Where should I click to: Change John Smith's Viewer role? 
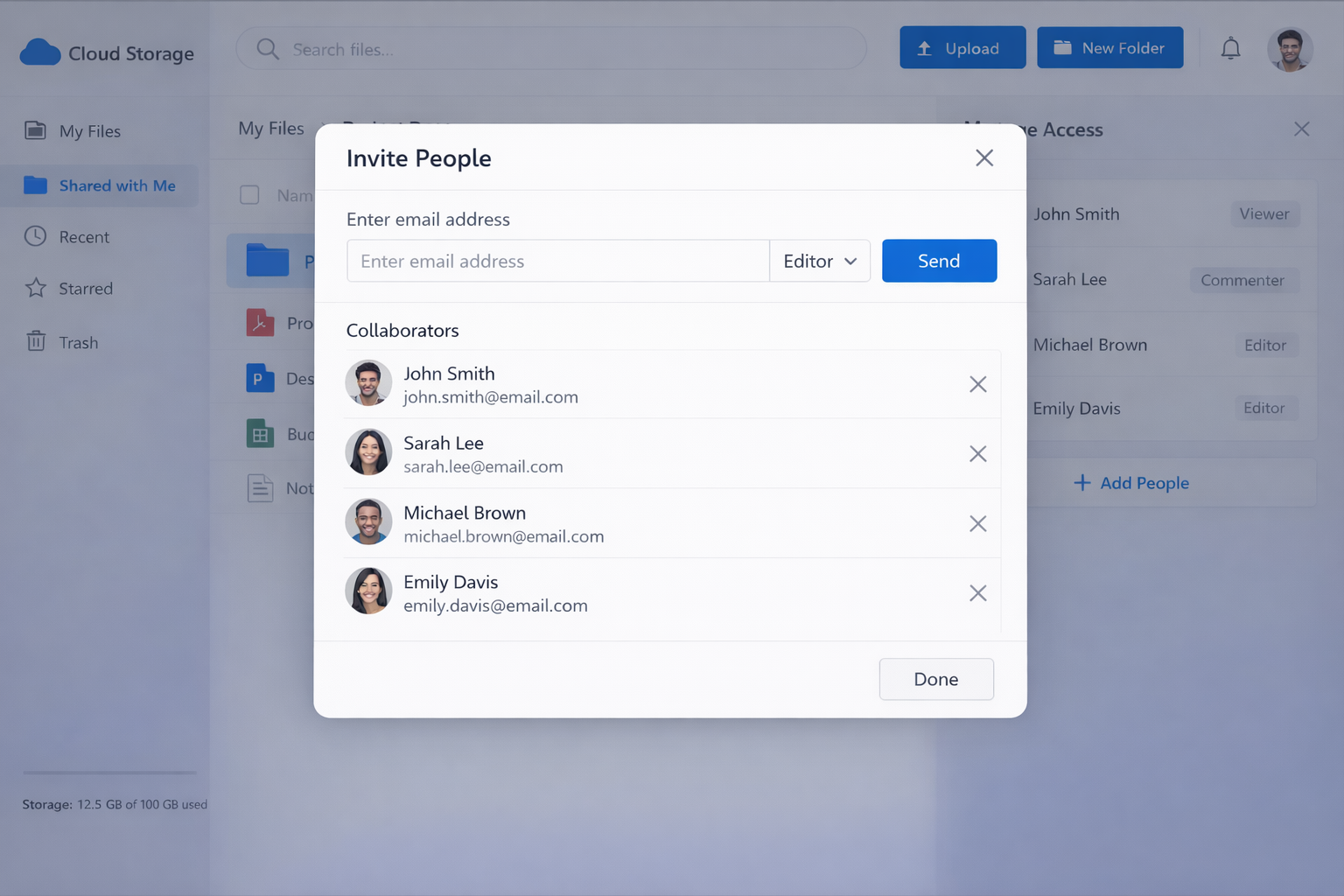click(1263, 214)
